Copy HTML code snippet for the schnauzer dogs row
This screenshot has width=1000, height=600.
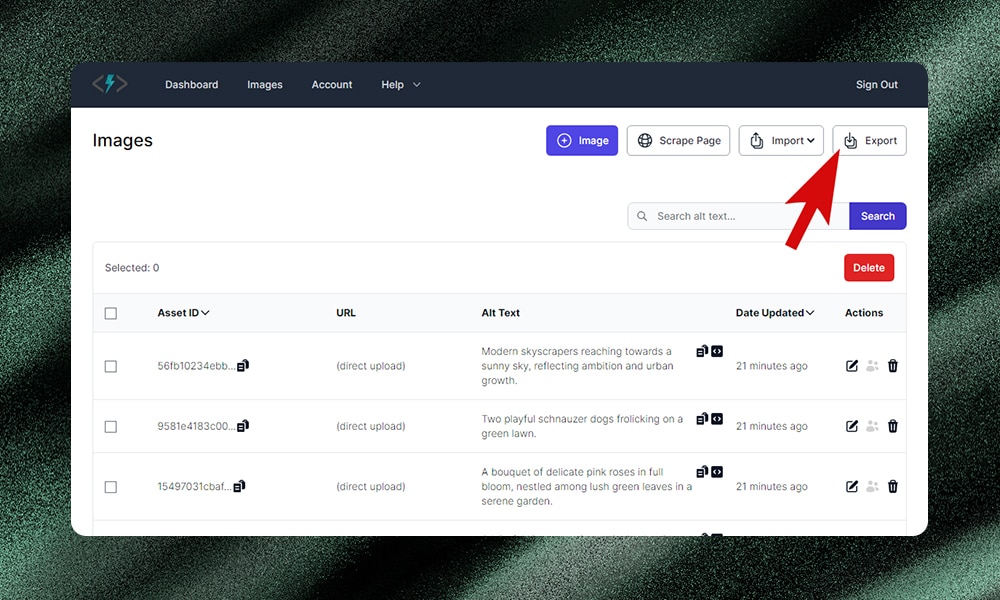click(717, 419)
